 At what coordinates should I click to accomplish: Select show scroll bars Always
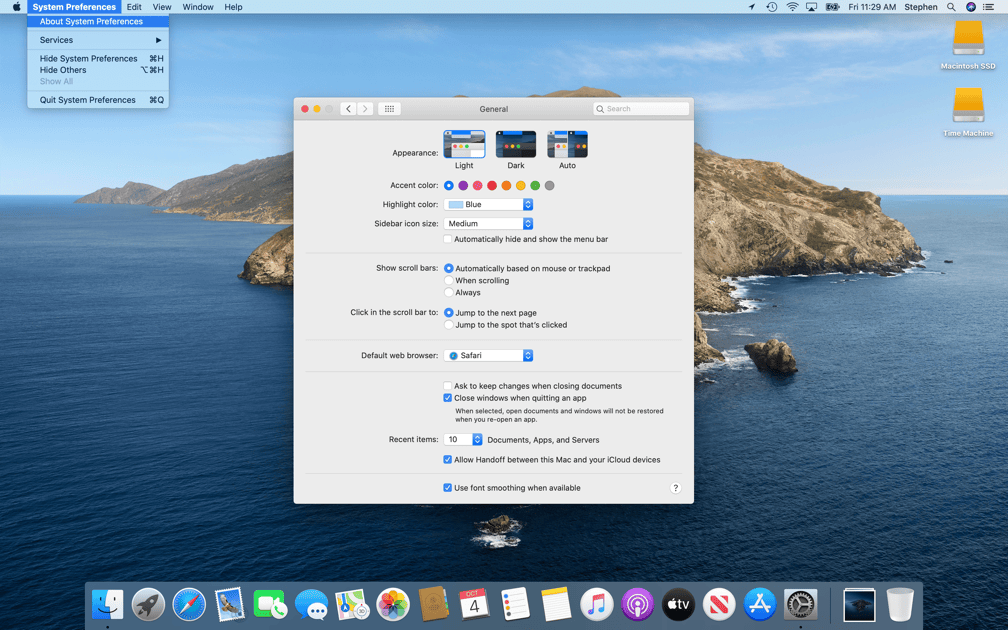pos(449,292)
